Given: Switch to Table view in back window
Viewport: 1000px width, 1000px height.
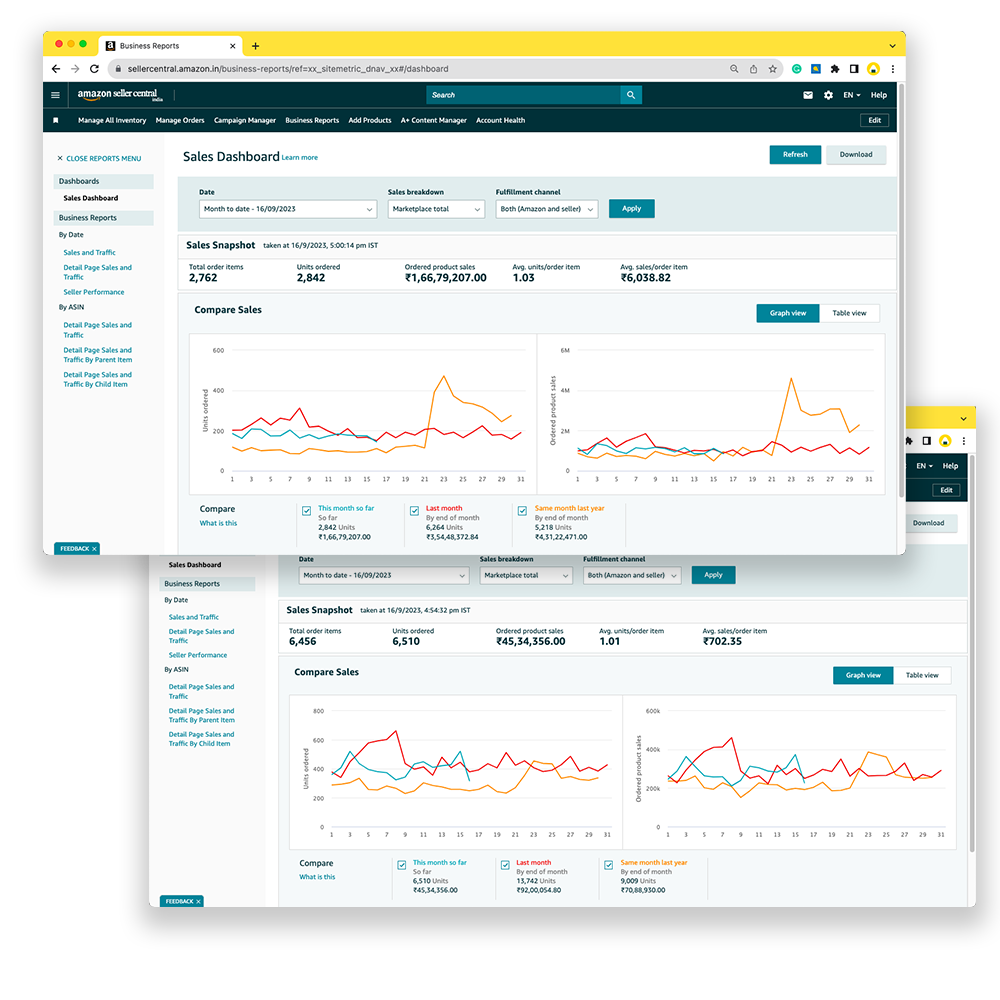Looking at the screenshot, I should coord(922,675).
